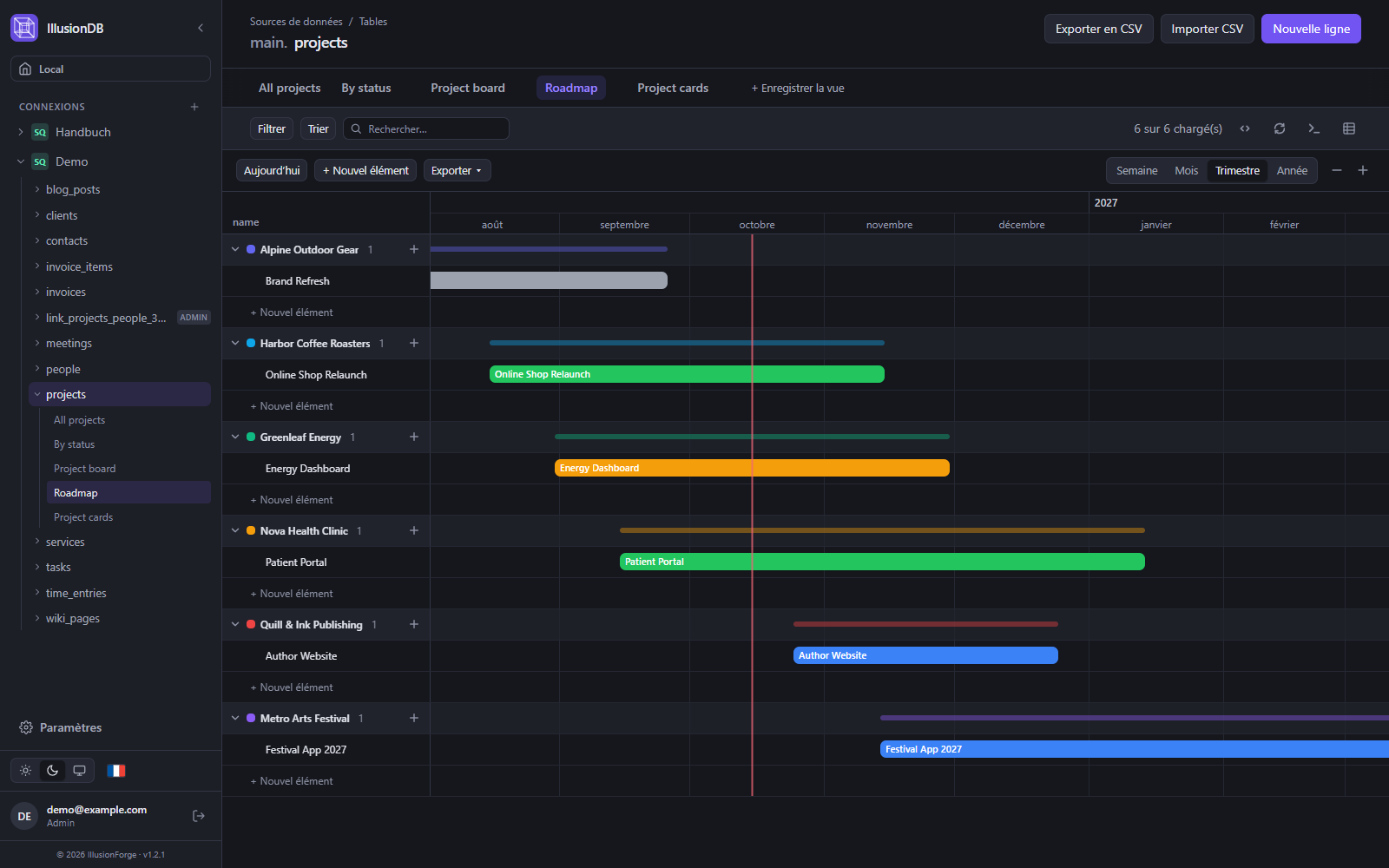Click the logout icon next to demo@example.com
The width and height of the screenshot is (1389, 868).
point(199,816)
